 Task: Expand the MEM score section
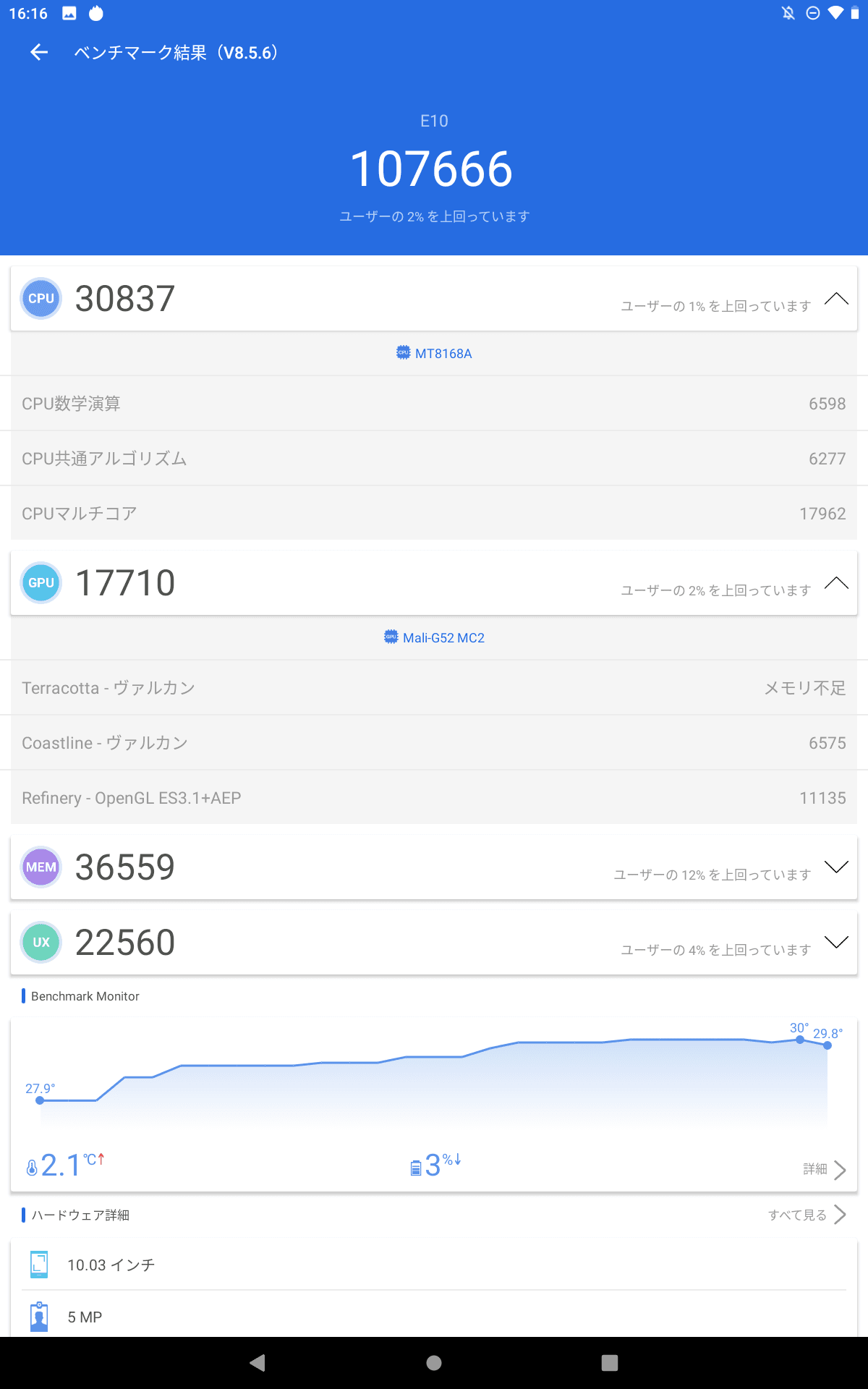(x=836, y=867)
